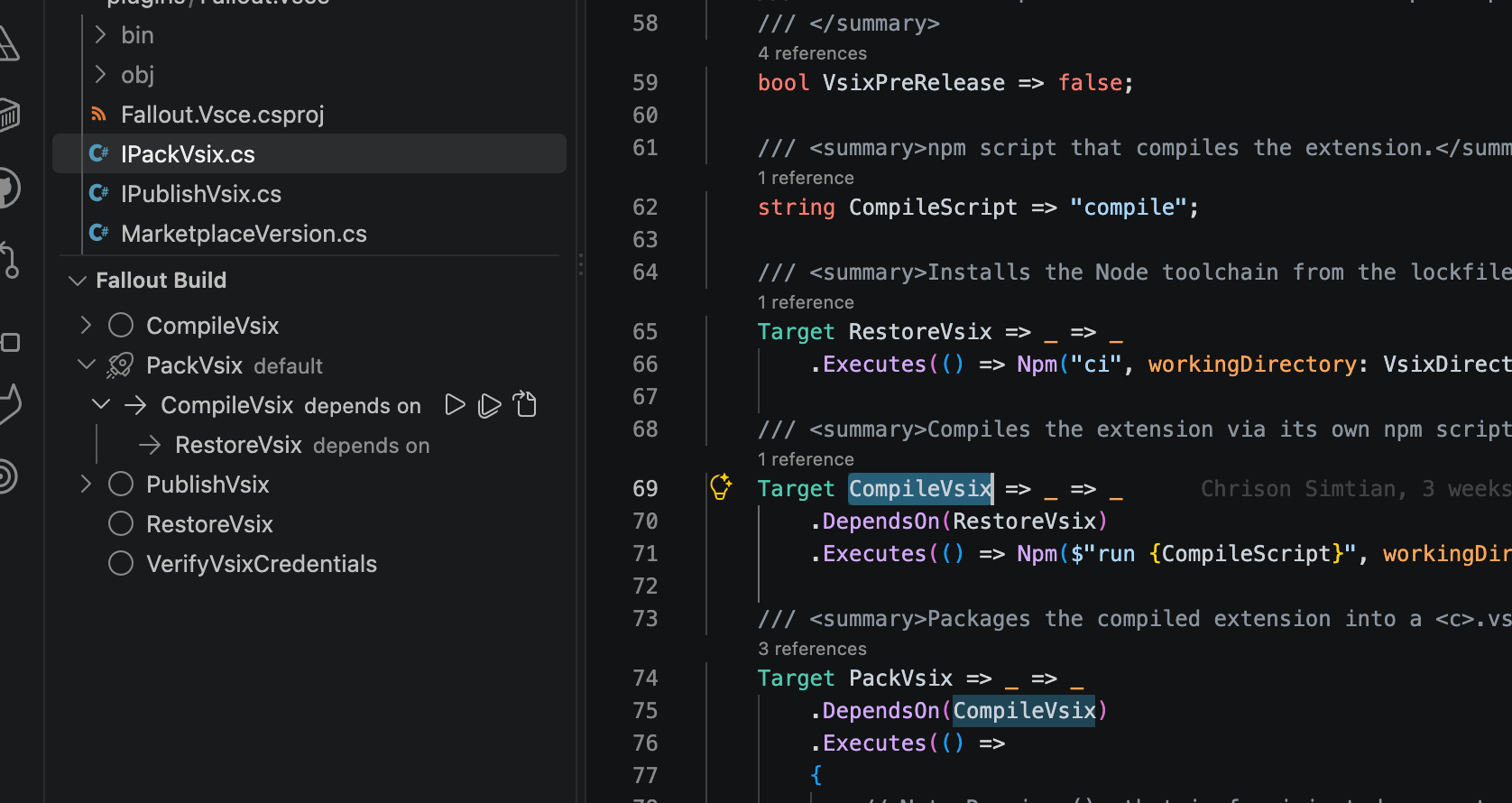
Task: Run the CompileVsix dependency target with play icon
Action: (455, 405)
